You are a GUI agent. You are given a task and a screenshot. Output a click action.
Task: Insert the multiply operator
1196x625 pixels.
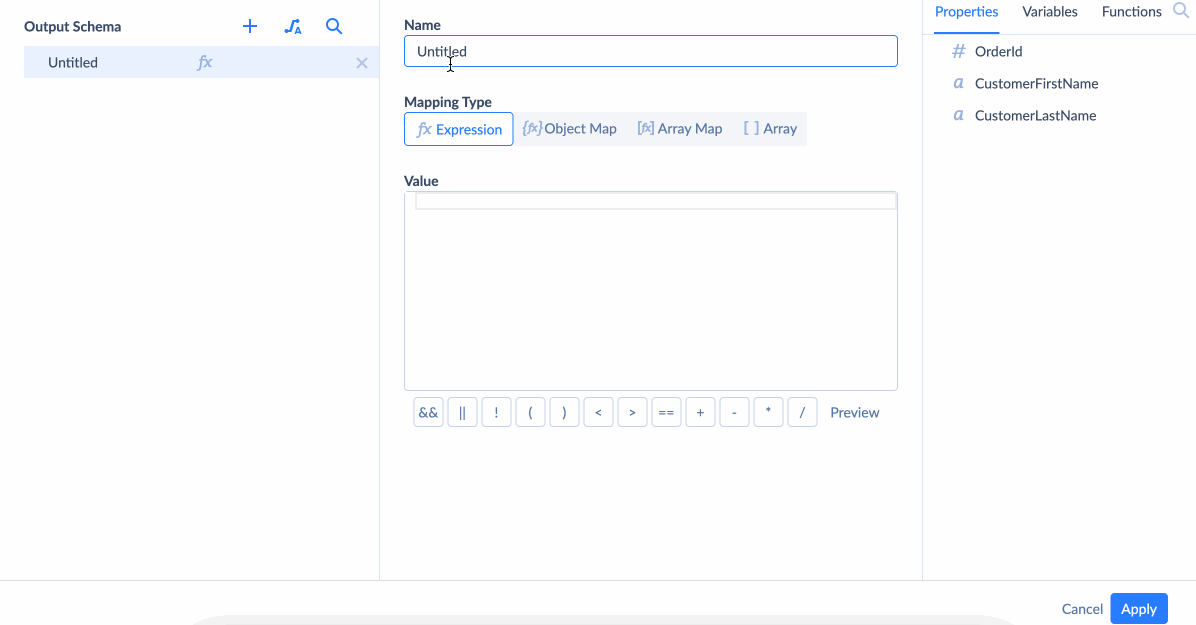[x=768, y=413]
